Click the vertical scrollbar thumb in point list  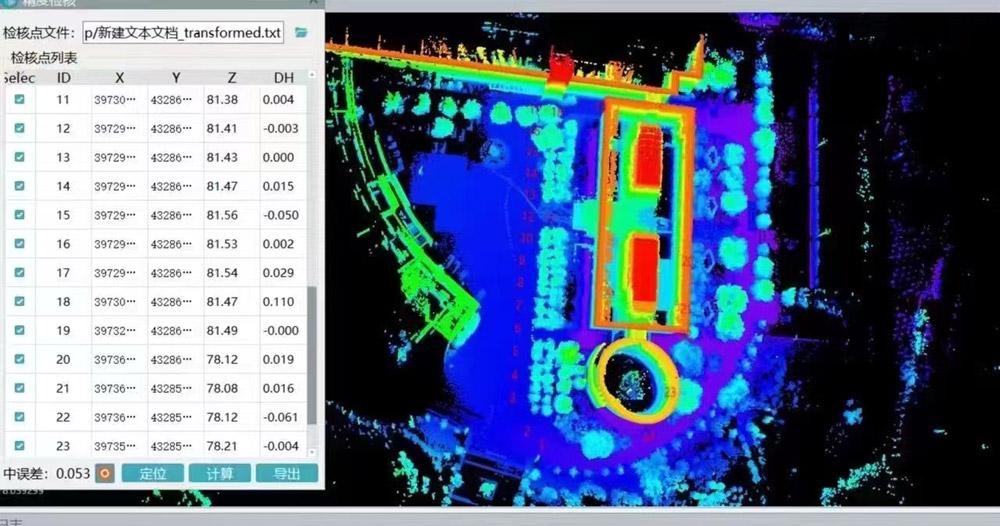coord(312,355)
